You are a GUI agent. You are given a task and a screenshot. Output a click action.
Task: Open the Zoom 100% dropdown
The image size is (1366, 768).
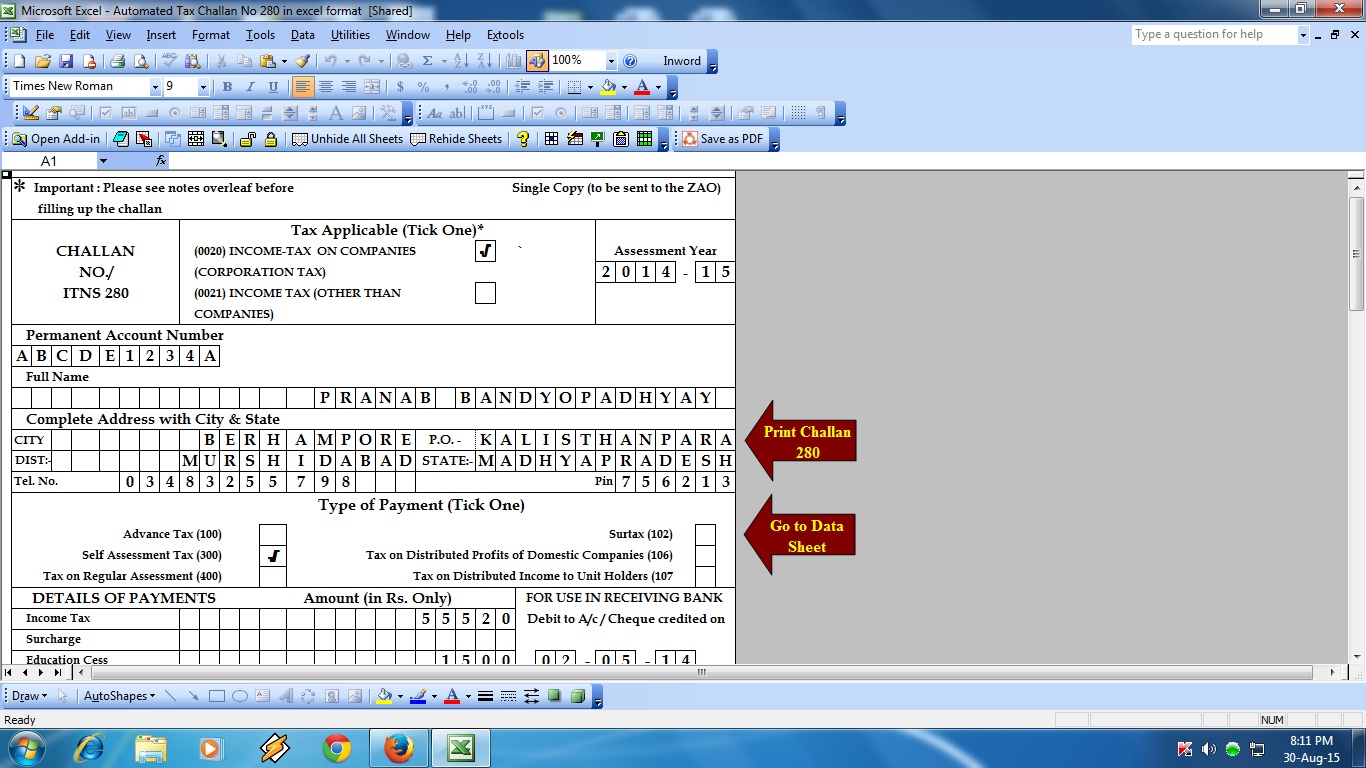click(611, 61)
